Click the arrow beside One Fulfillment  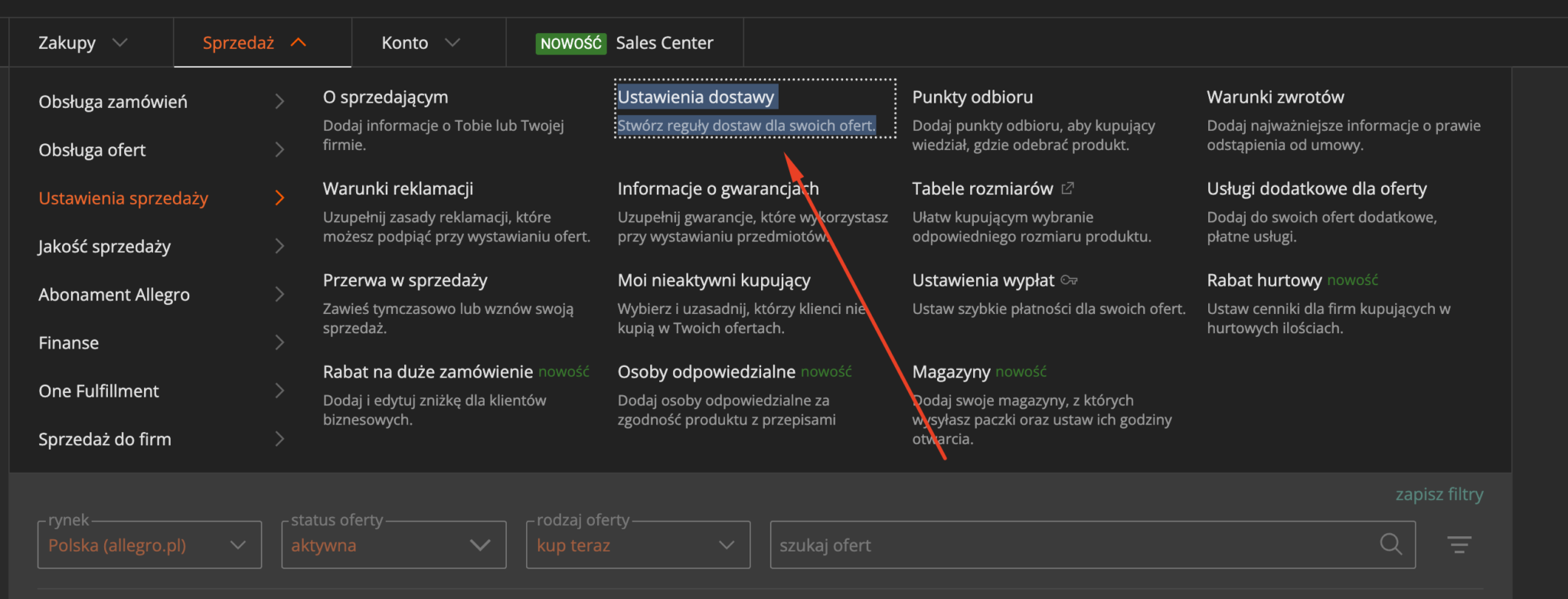(279, 391)
